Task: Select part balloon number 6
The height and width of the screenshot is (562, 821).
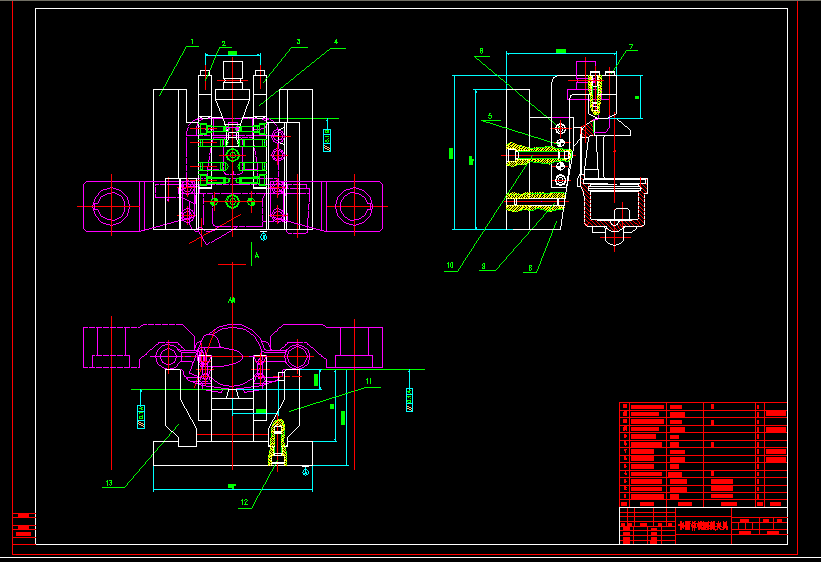Action: [530, 268]
